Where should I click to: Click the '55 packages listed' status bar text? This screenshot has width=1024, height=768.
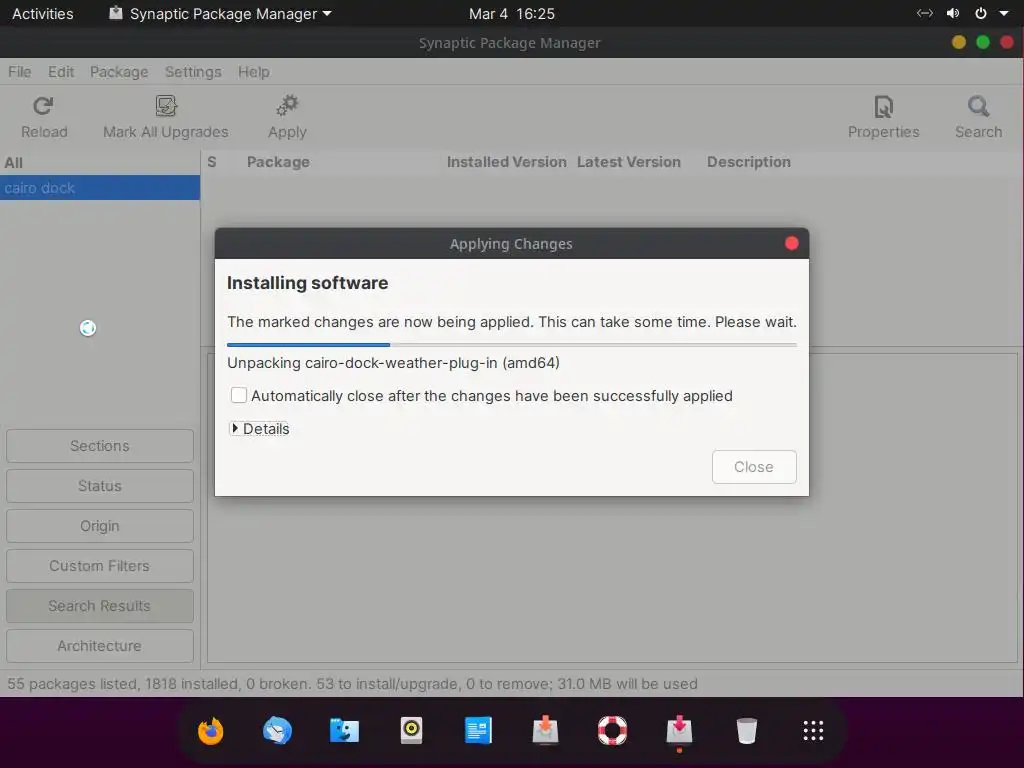click(x=352, y=684)
